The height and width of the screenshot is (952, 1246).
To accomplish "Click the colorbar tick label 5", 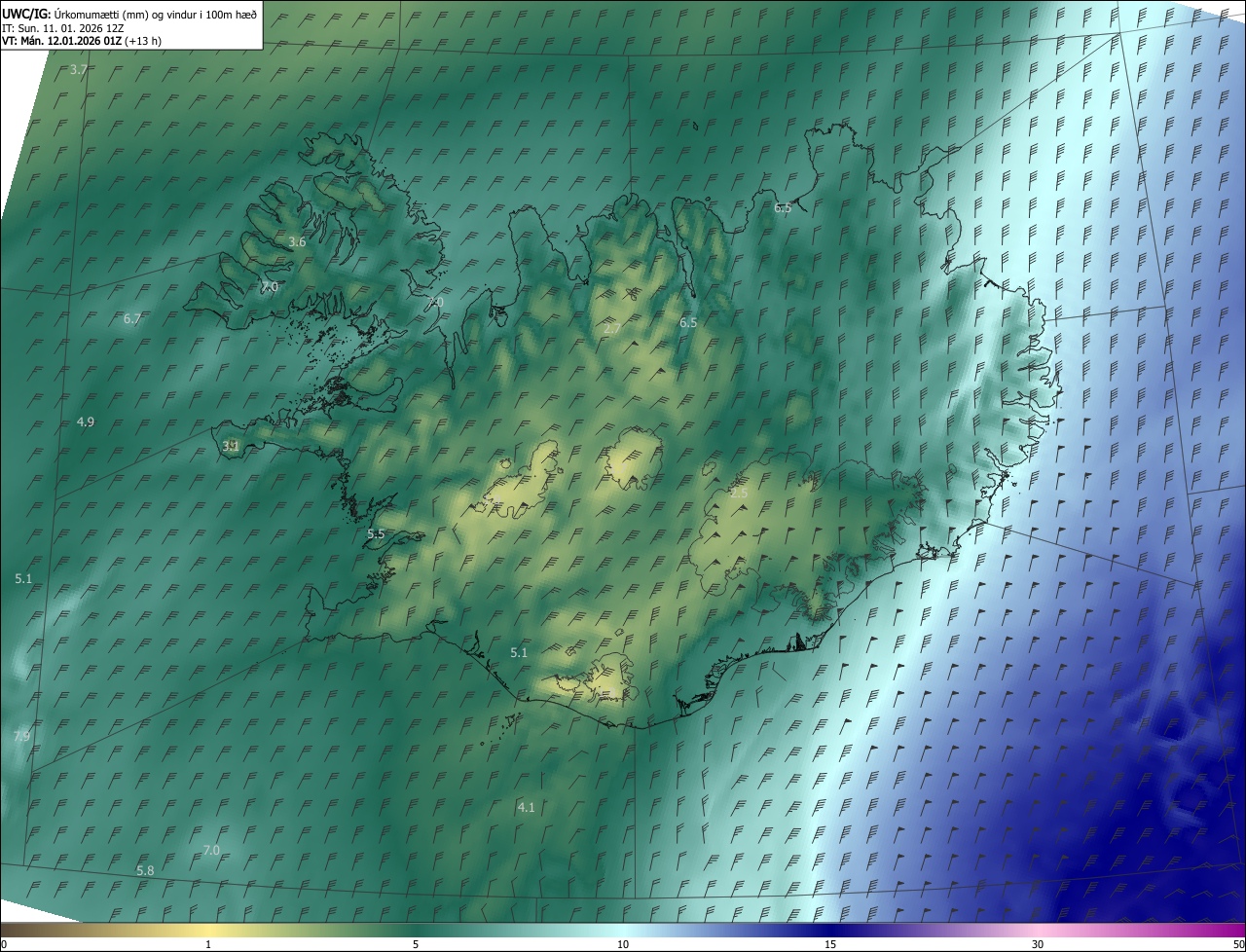I will [416, 944].
